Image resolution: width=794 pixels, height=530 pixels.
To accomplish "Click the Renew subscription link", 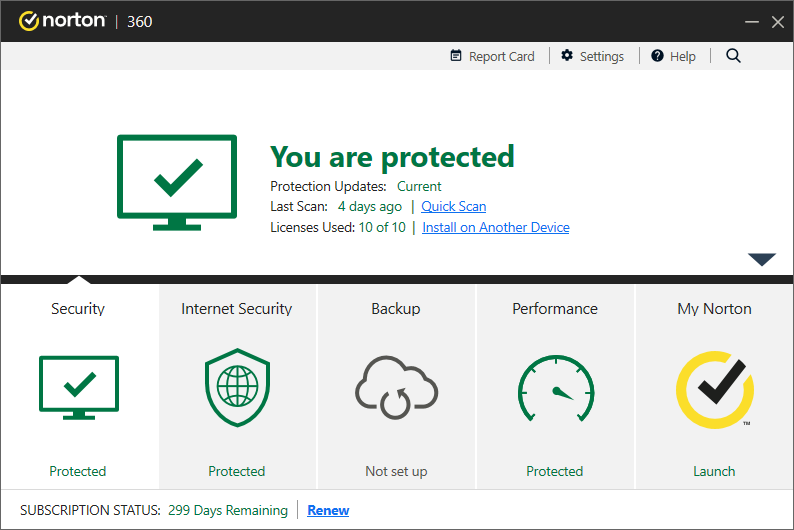I will pos(328,510).
